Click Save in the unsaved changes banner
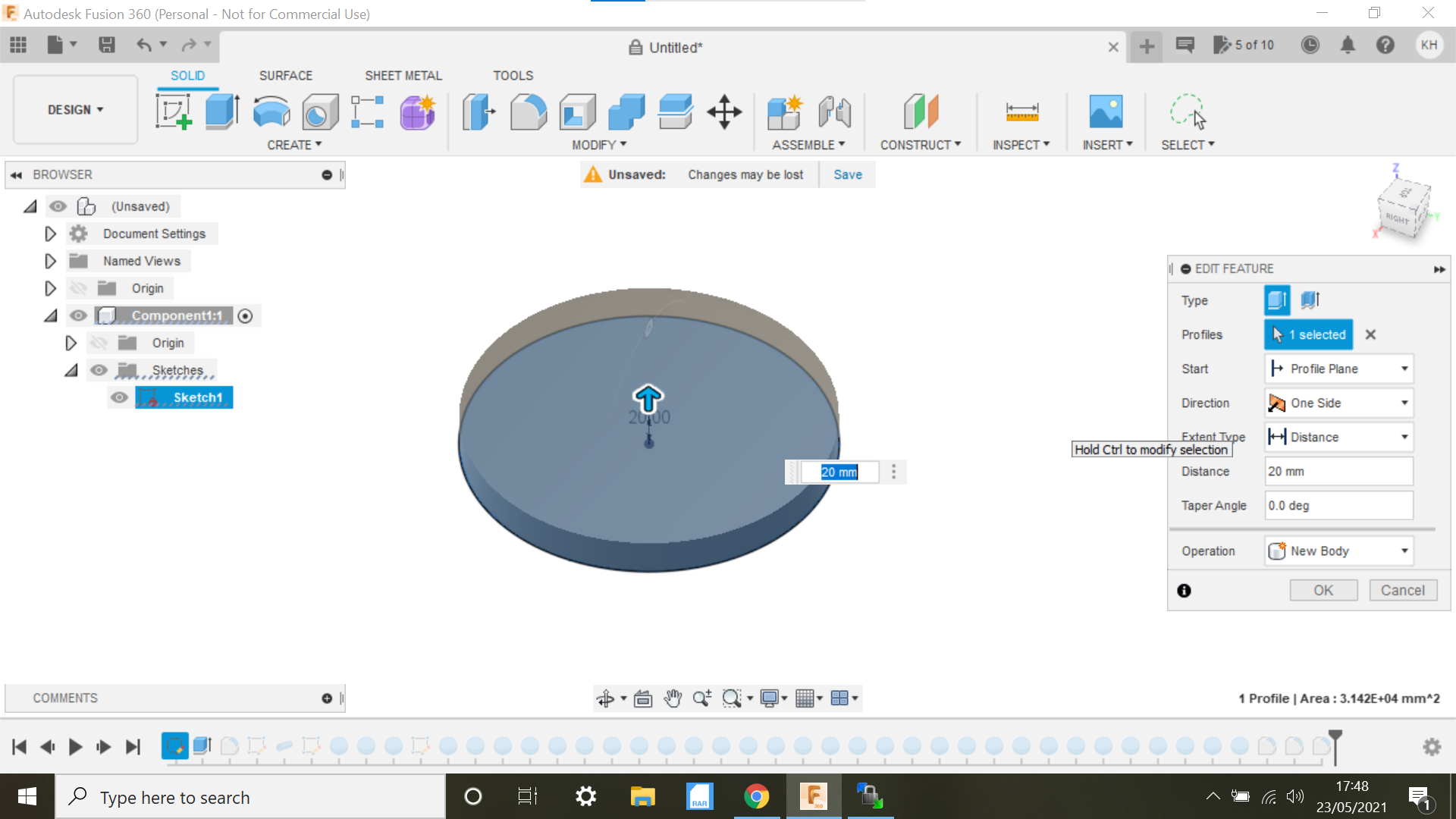This screenshot has width=1456, height=819. 847,174
